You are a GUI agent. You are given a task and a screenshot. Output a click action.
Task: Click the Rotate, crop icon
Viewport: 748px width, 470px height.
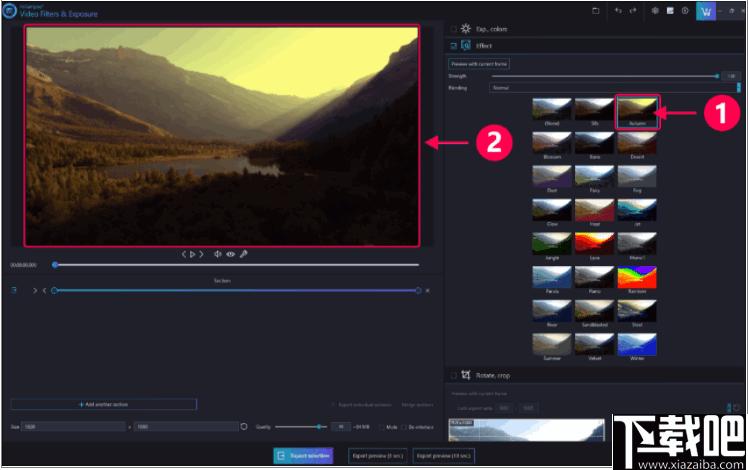pyautogui.click(x=466, y=375)
